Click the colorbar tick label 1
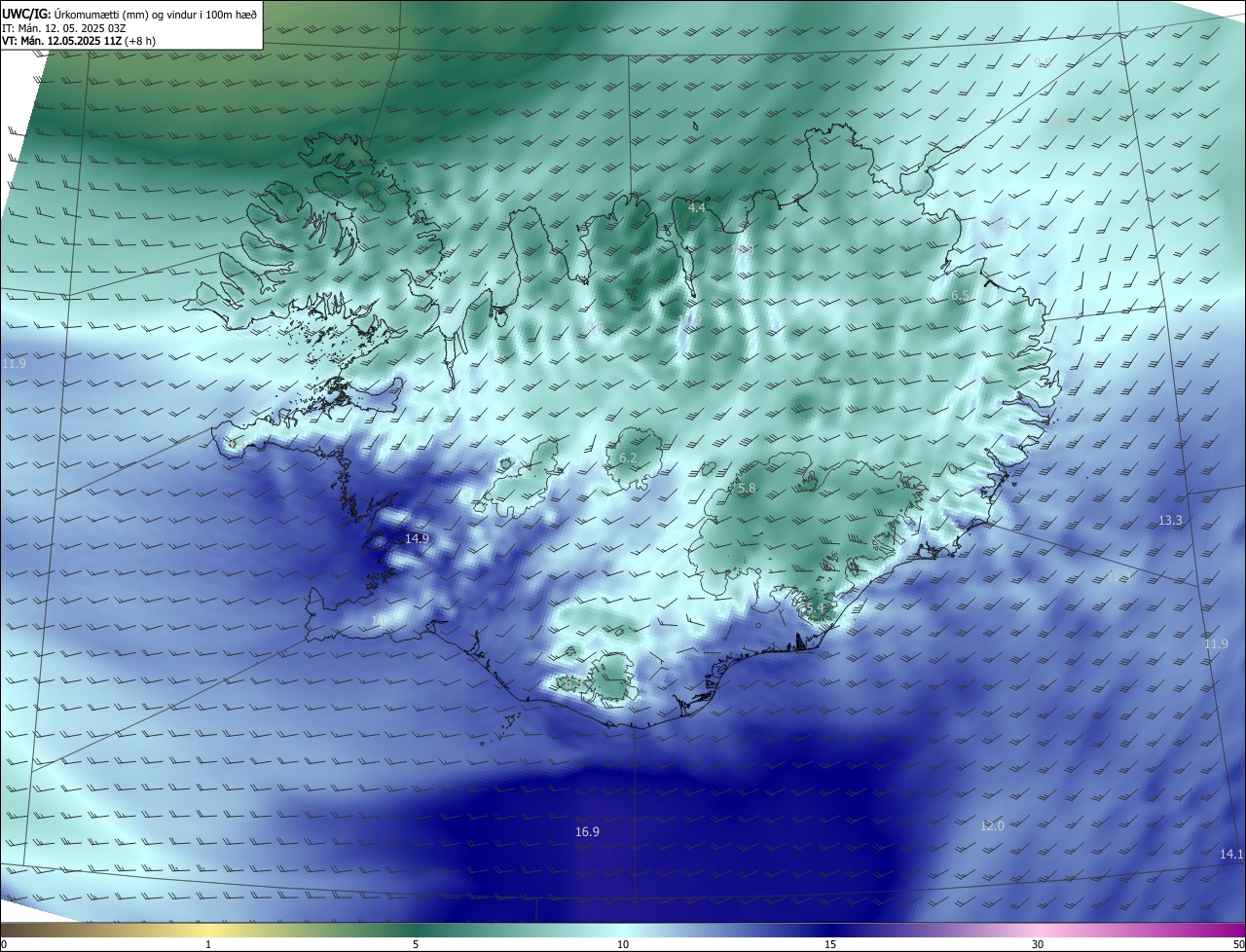 tap(209, 944)
